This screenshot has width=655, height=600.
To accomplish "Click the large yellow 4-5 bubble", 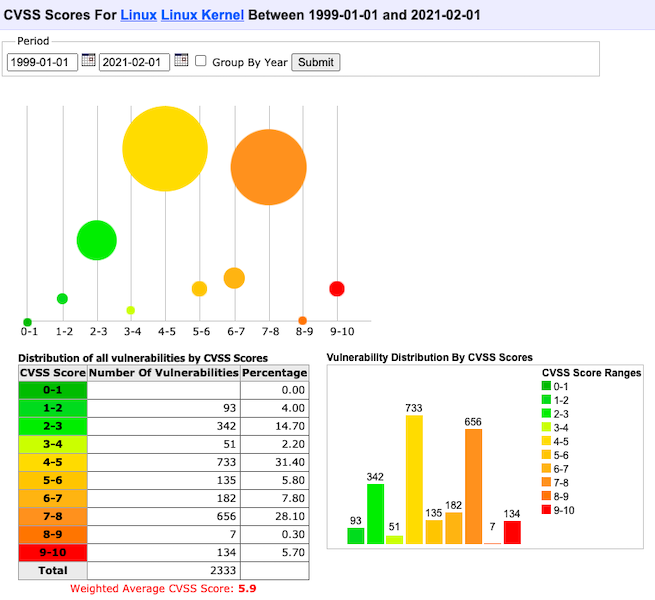I will pyautogui.click(x=165, y=150).
